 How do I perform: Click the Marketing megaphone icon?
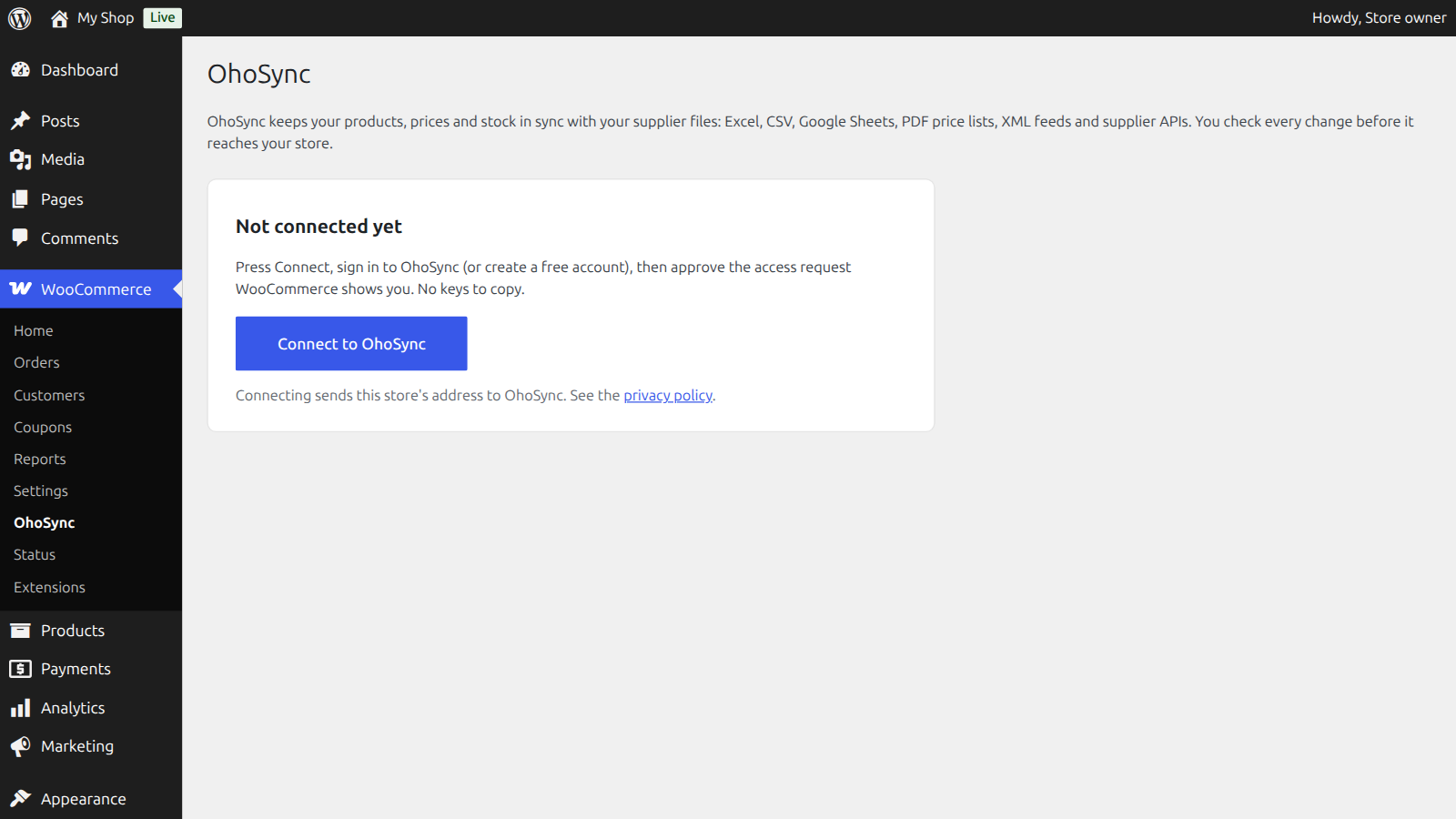click(20, 746)
